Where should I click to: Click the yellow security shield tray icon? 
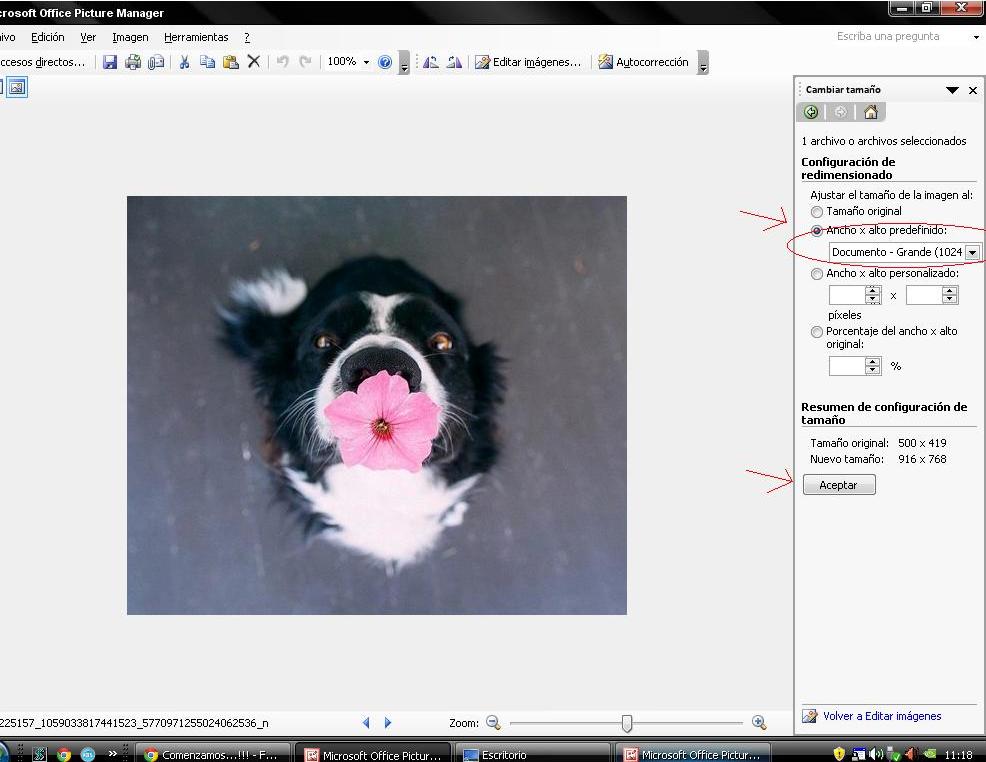[x=839, y=754]
